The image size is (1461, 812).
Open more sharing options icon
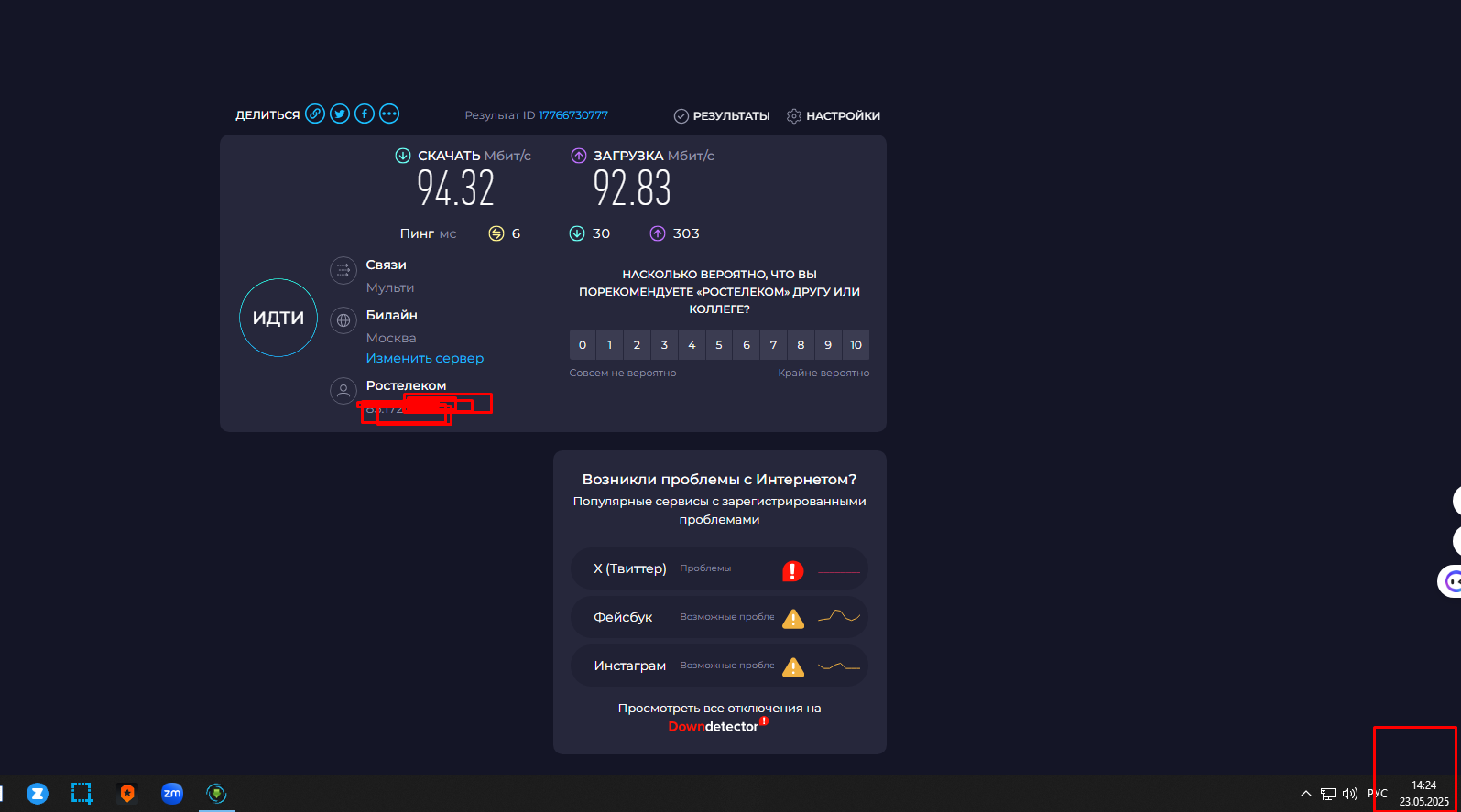click(x=389, y=114)
